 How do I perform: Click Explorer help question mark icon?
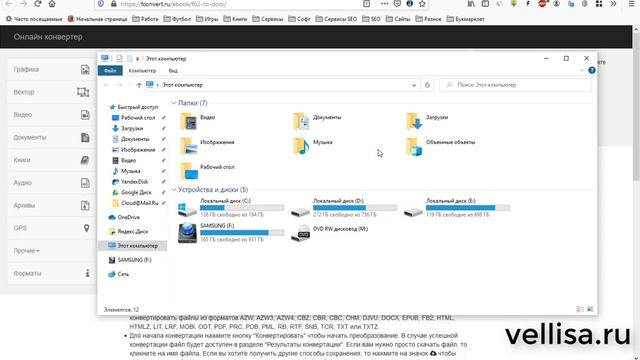pyautogui.click(x=591, y=71)
